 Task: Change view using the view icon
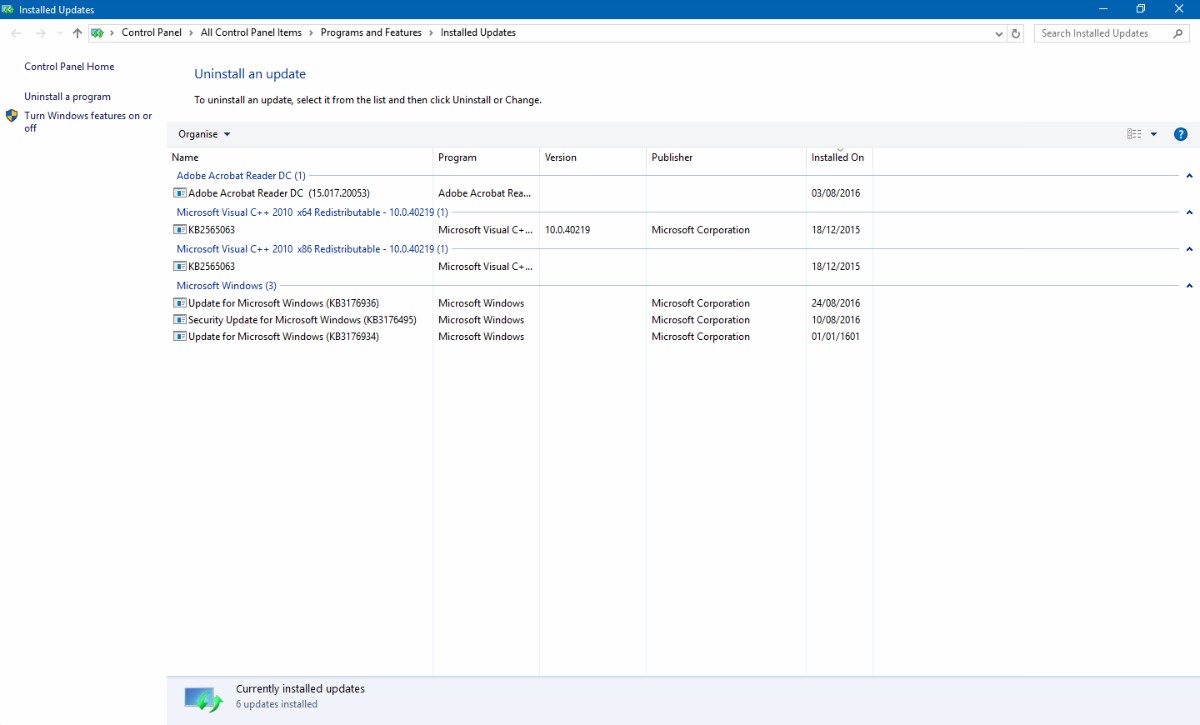1134,134
